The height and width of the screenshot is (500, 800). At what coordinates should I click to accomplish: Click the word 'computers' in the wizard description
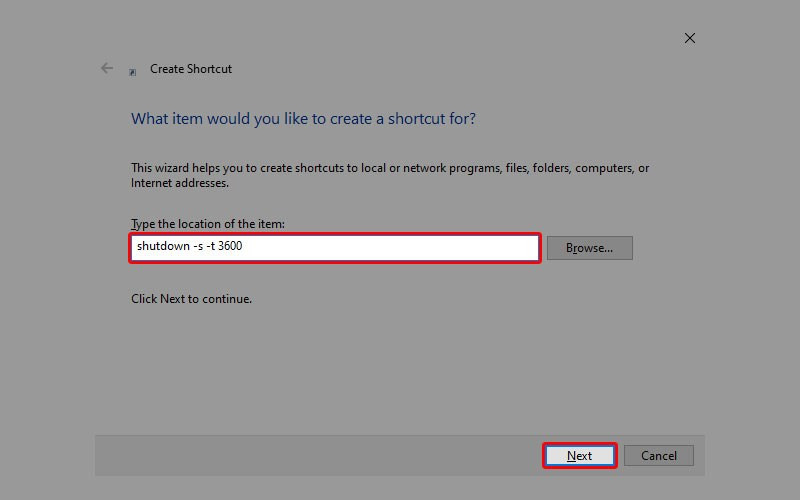tap(603, 168)
